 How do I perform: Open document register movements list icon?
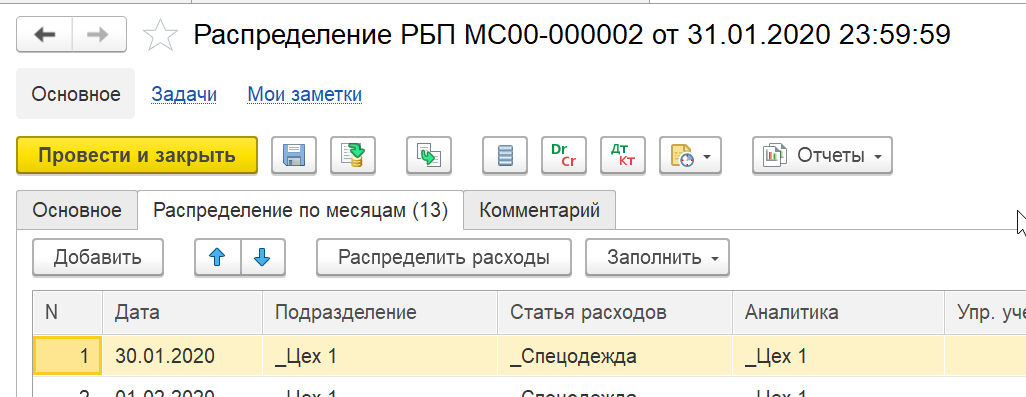pos(504,155)
